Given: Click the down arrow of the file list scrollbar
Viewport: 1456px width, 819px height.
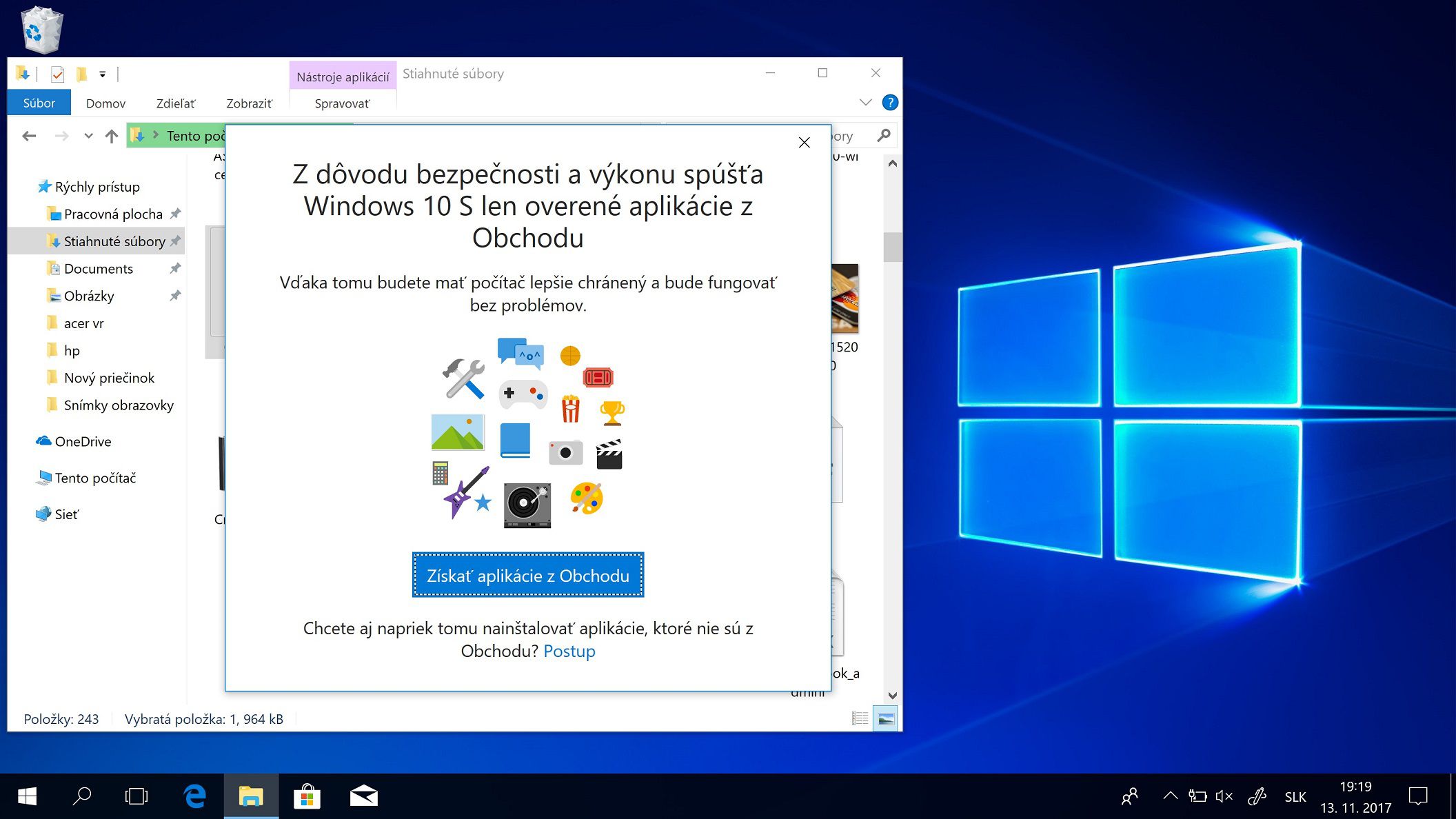Looking at the screenshot, I should click(892, 696).
